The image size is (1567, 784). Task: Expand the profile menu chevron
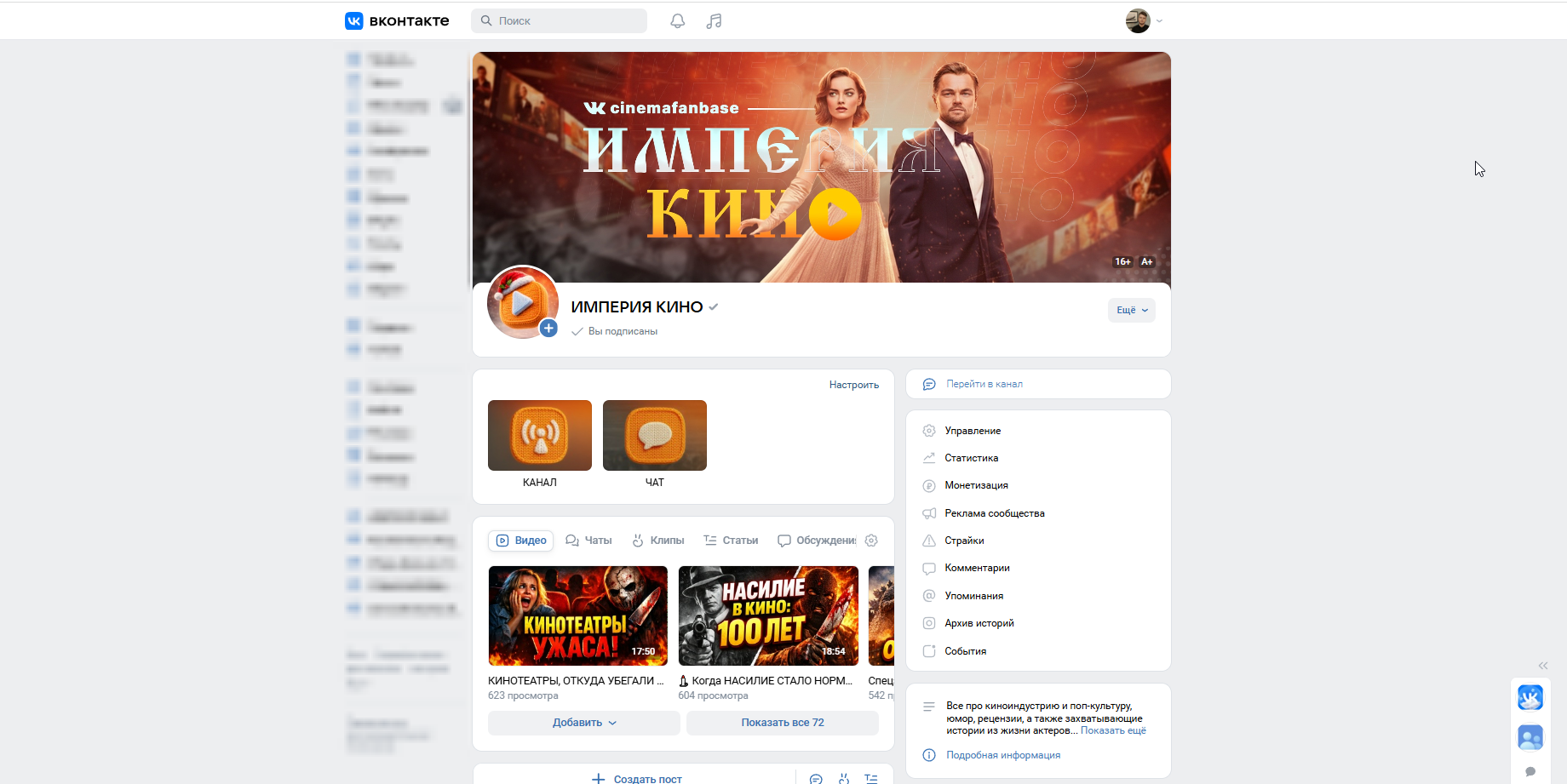tap(1159, 21)
